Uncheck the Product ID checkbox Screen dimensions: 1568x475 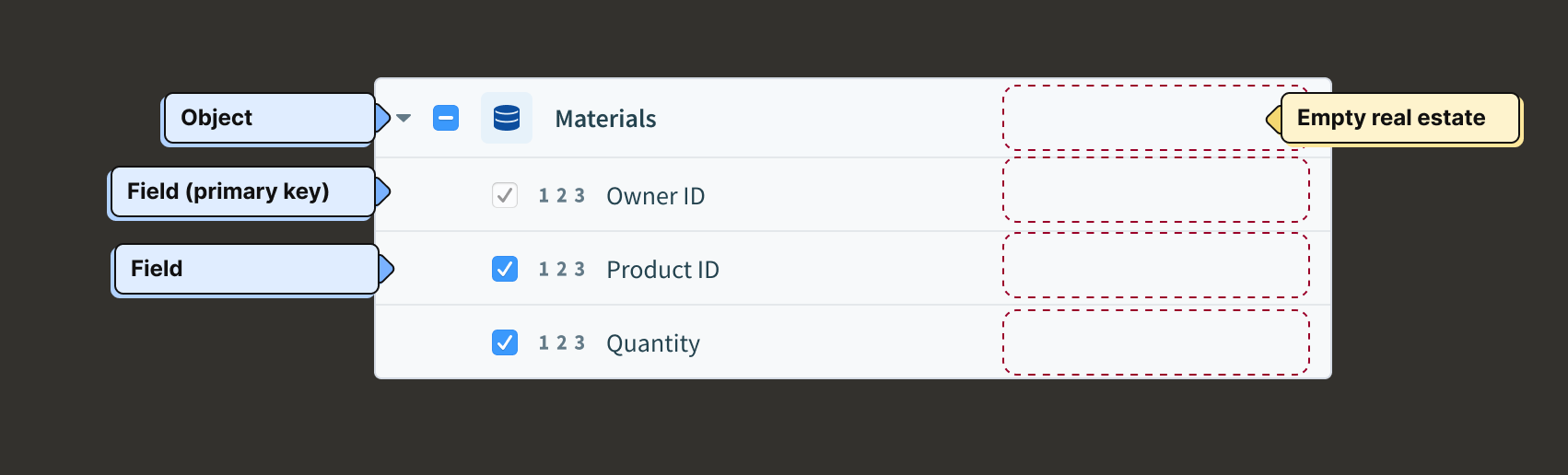pos(505,269)
